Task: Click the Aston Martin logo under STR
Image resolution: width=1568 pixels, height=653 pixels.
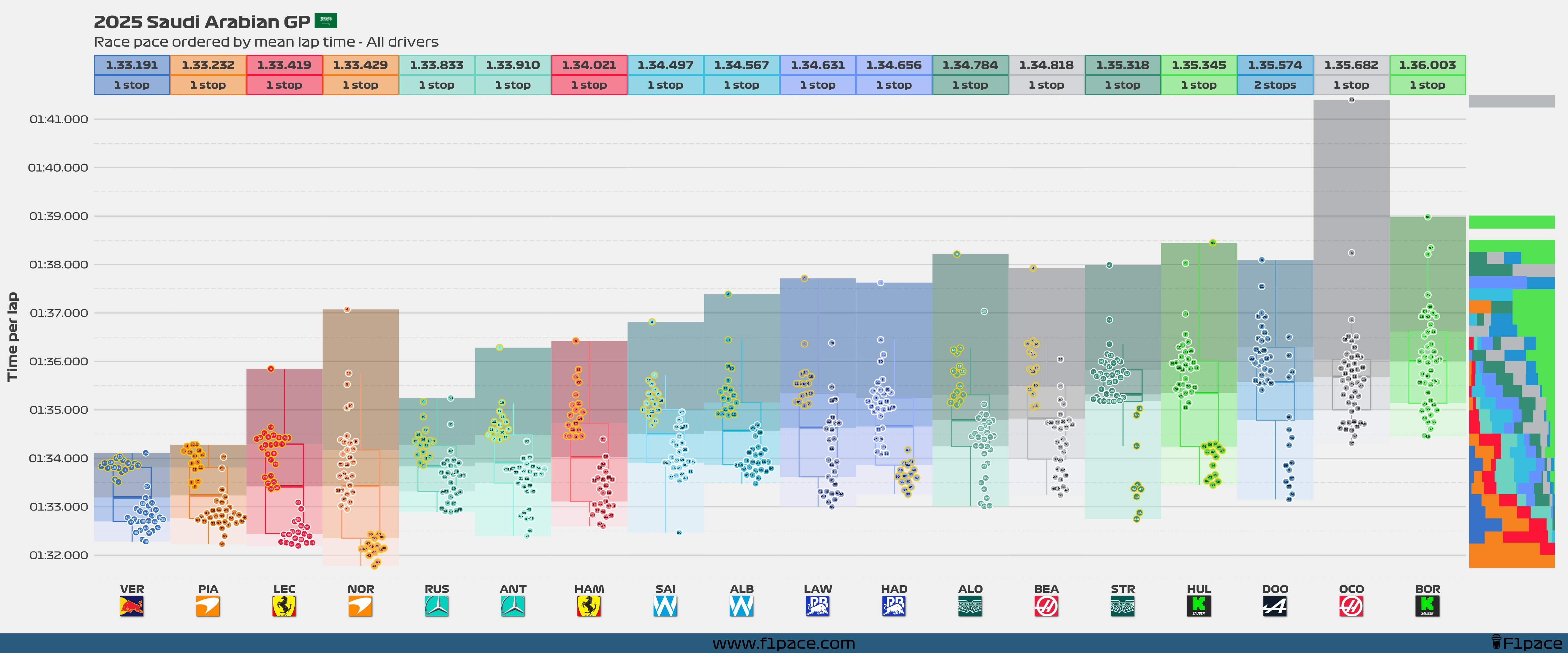Action: coord(1123,606)
